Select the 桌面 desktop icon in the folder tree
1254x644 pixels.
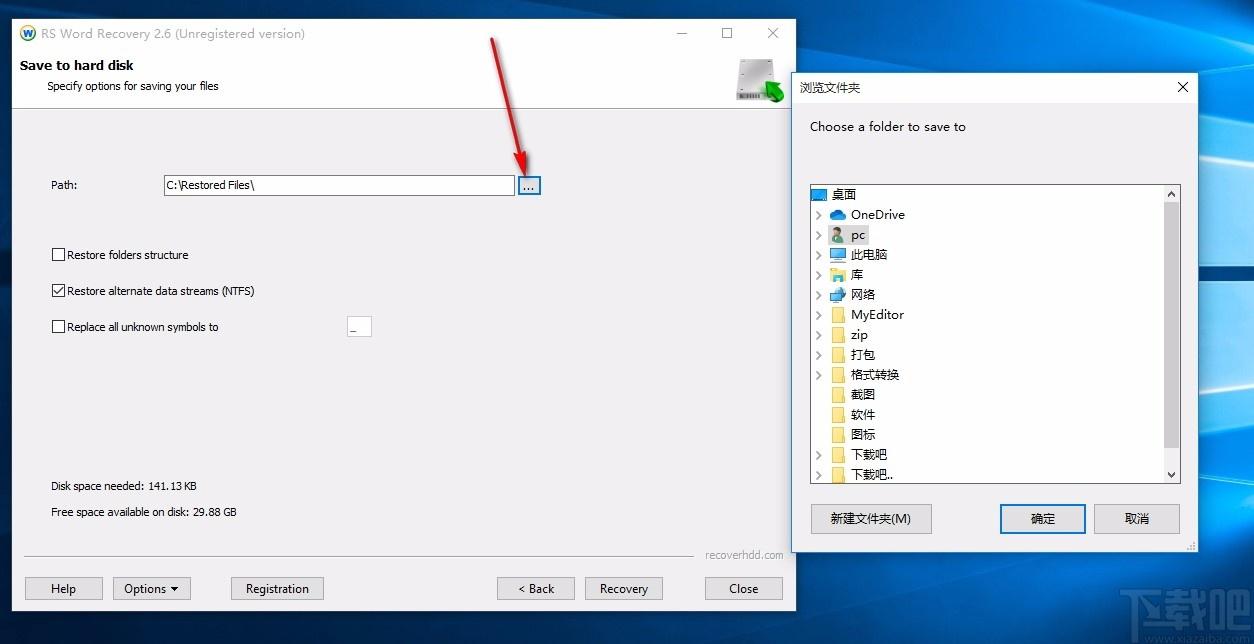tap(819, 195)
